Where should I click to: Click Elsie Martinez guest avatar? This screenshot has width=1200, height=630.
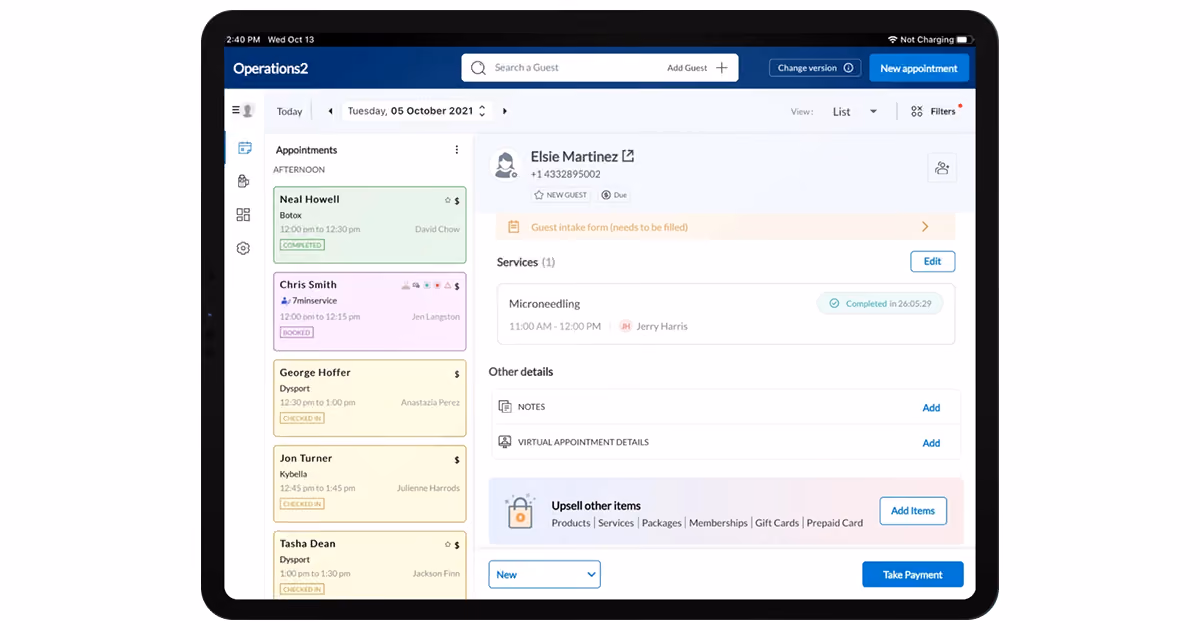coord(506,165)
